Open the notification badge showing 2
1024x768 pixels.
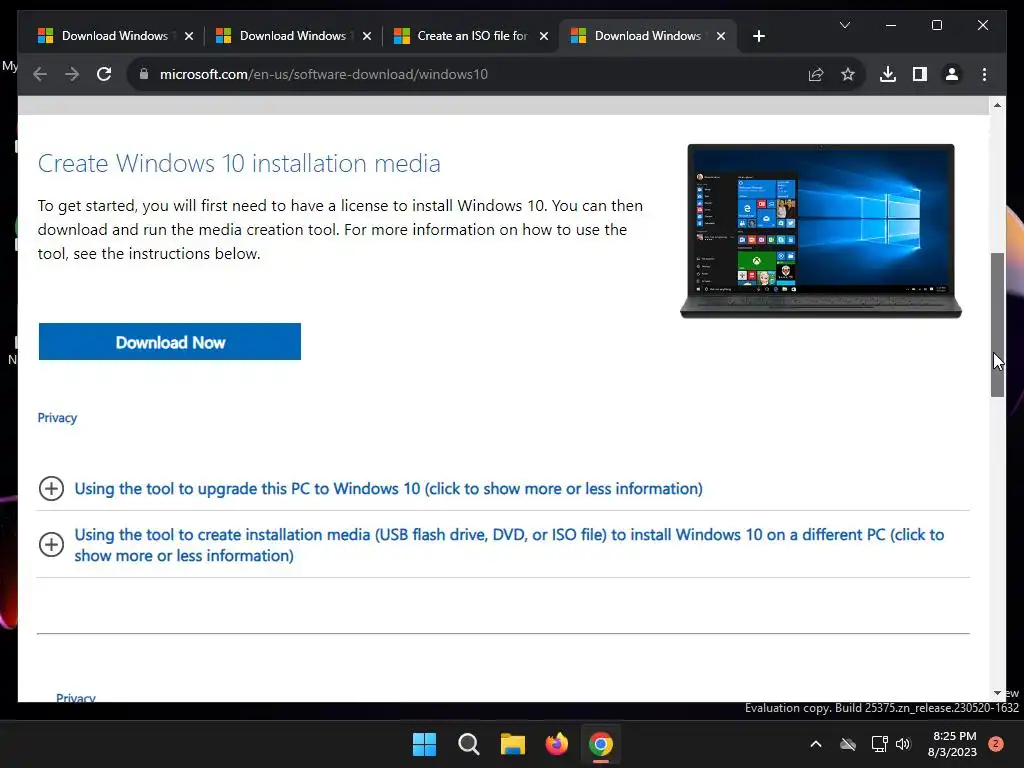(x=996, y=744)
